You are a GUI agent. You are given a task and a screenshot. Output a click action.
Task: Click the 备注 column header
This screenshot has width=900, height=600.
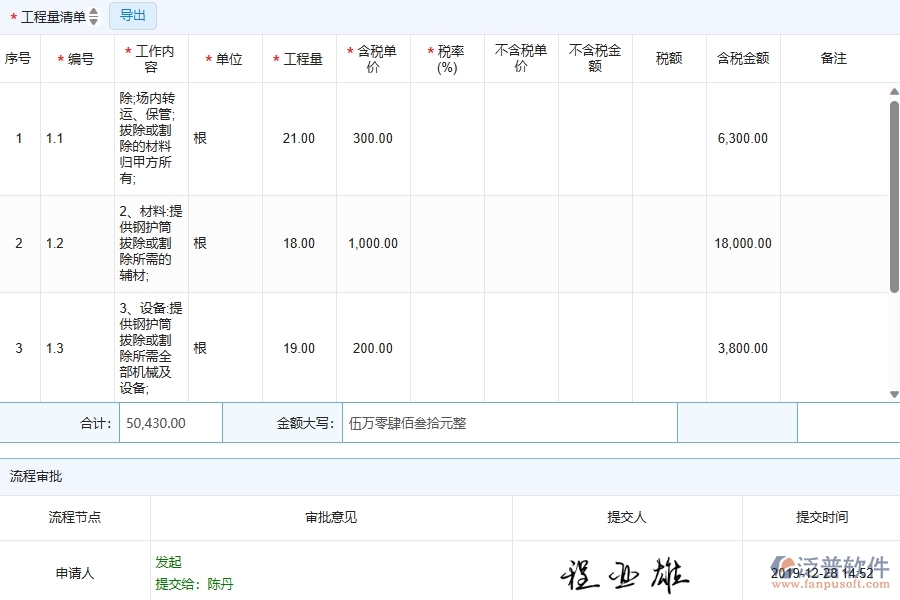tap(833, 58)
